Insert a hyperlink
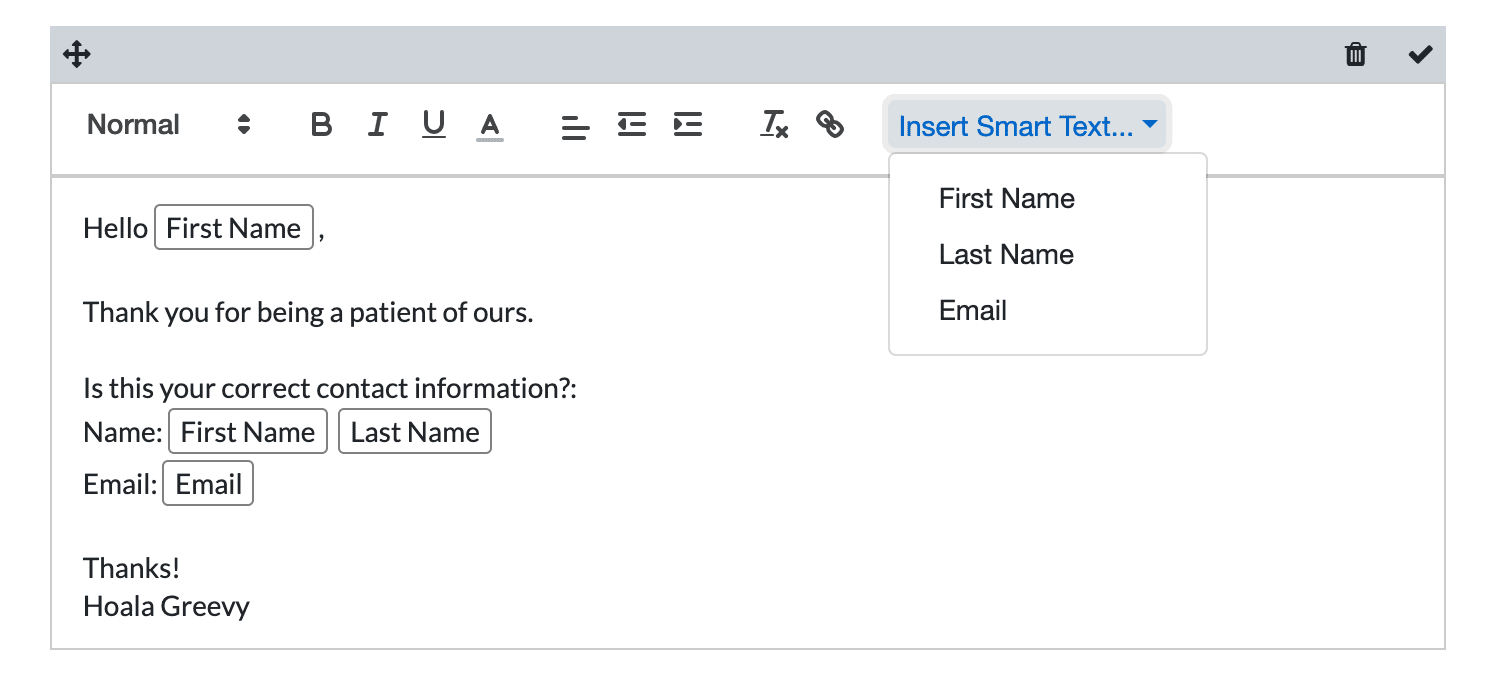The width and height of the screenshot is (1500, 678). point(830,125)
